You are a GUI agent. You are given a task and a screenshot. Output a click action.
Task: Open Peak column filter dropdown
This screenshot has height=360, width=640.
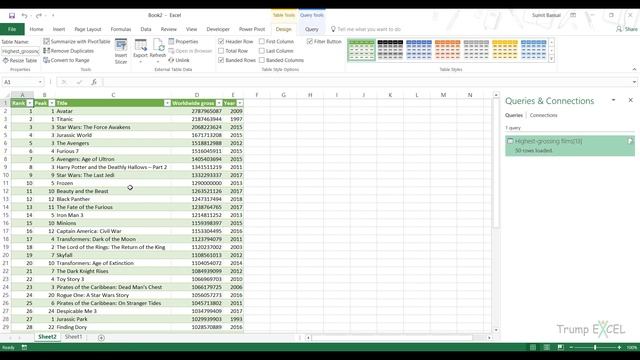[51, 103]
